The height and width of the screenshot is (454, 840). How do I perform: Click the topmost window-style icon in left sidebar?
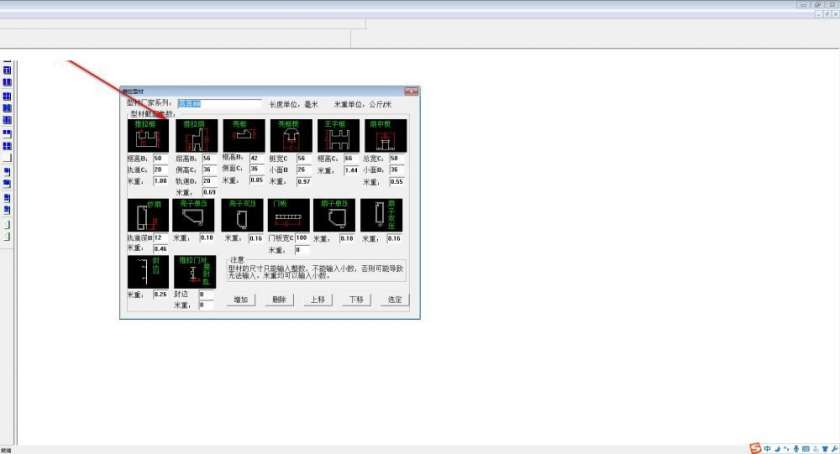point(7,70)
